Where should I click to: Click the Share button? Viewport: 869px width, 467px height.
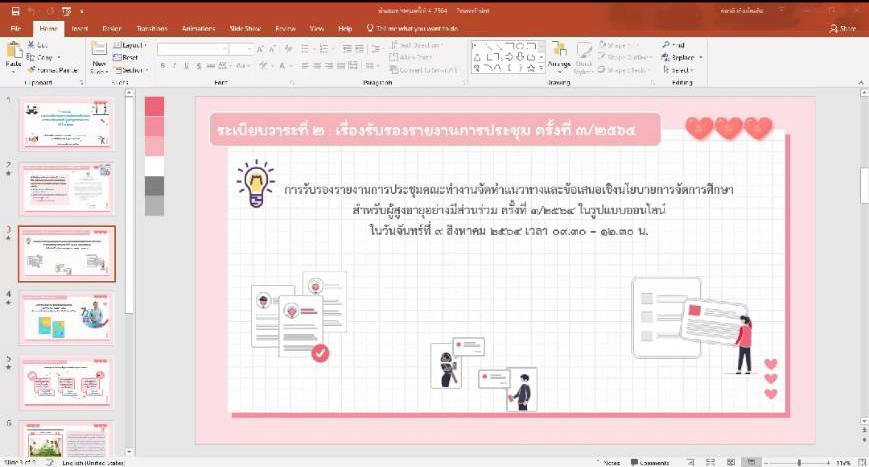coord(843,28)
